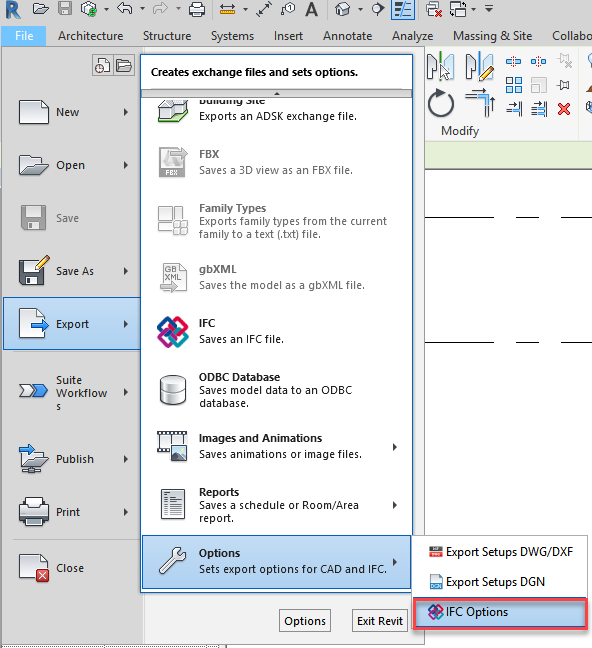Choose Export Setups DWG/DXF
592x648 pixels.
tap(500, 552)
